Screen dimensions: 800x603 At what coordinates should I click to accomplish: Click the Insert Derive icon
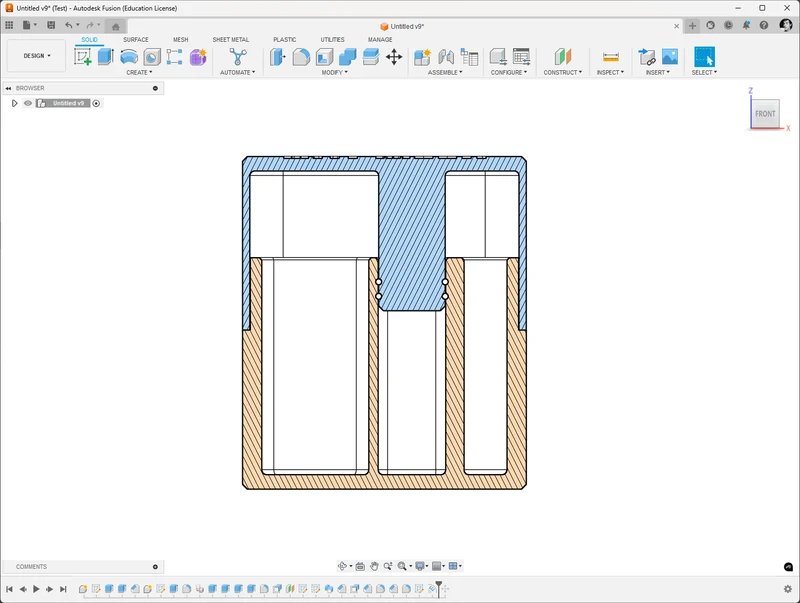point(646,57)
